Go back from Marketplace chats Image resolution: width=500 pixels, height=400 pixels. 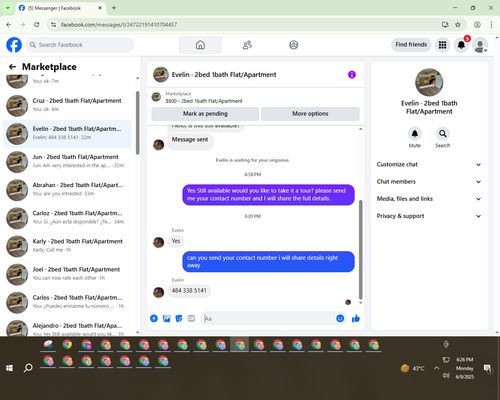(12, 67)
